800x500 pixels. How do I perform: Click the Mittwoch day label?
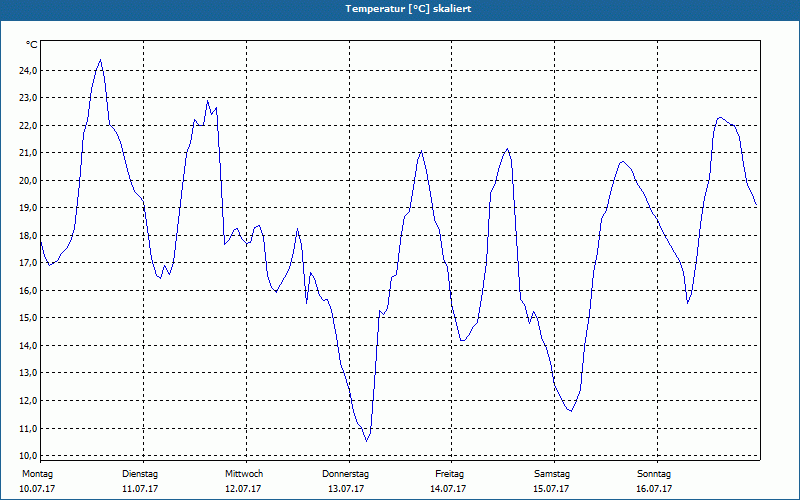point(244,474)
